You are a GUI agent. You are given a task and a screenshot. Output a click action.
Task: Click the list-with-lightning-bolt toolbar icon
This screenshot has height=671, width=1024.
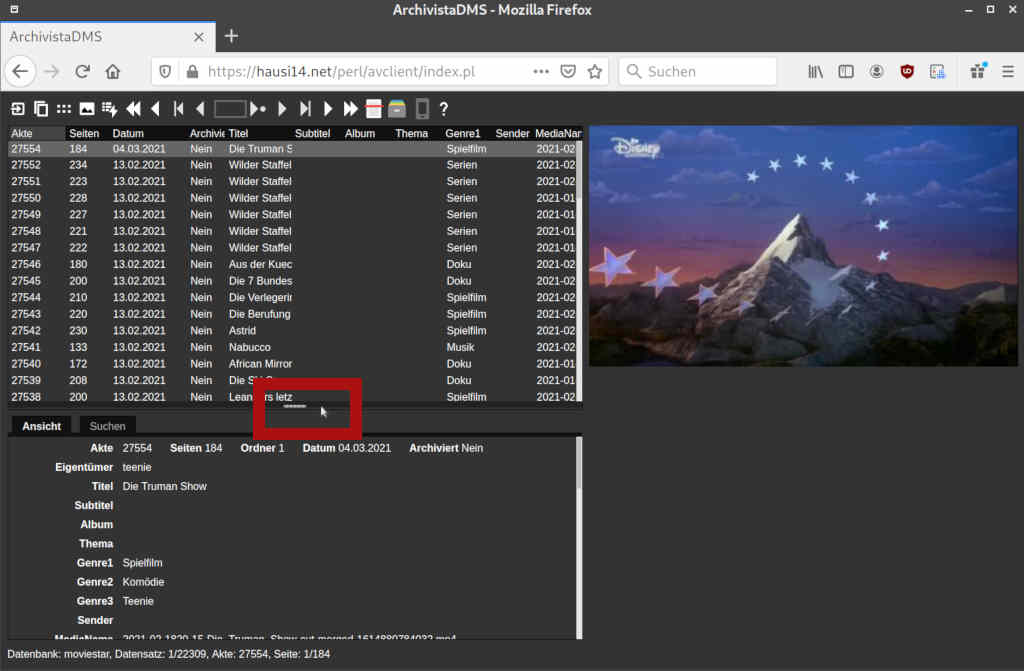(x=109, y=109)
